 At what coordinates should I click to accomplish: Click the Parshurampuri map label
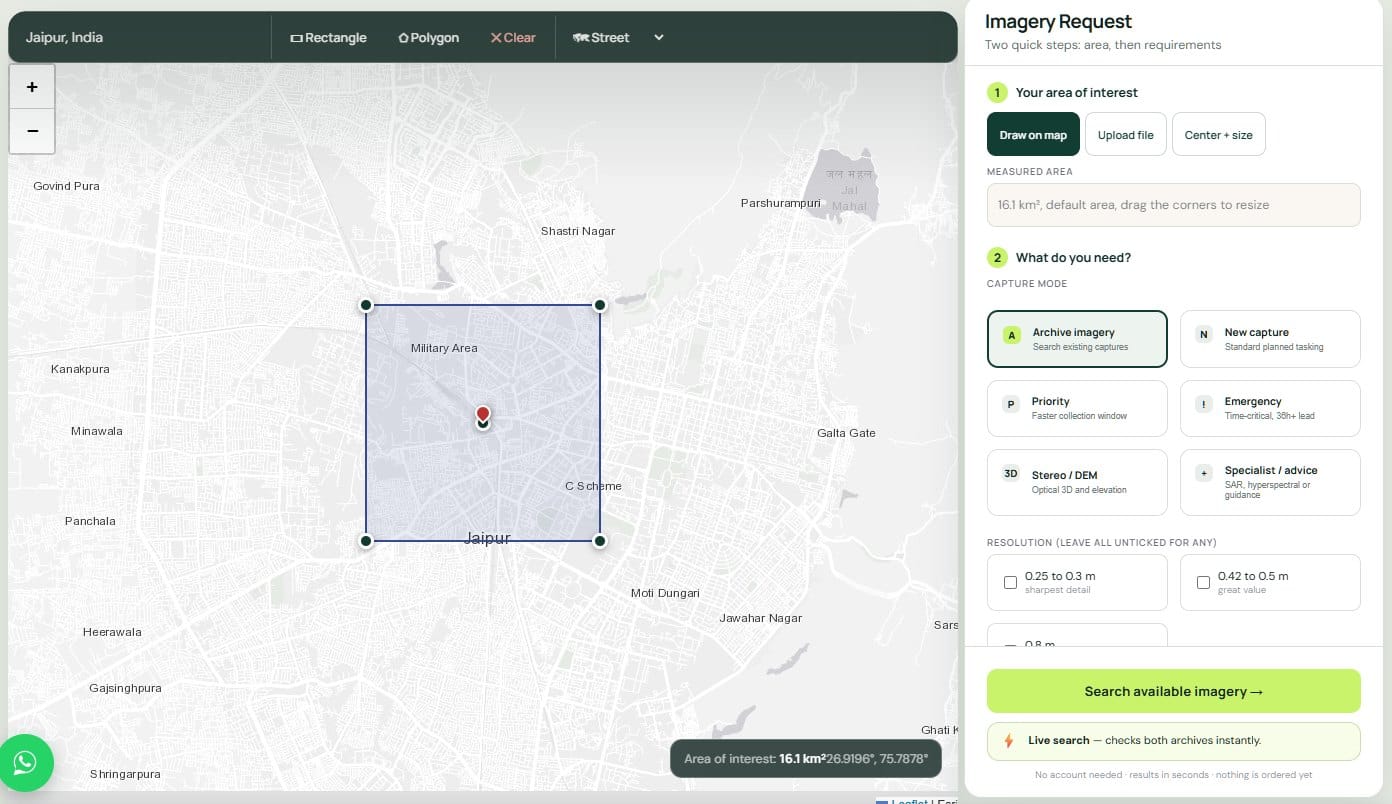coord(780,203)
